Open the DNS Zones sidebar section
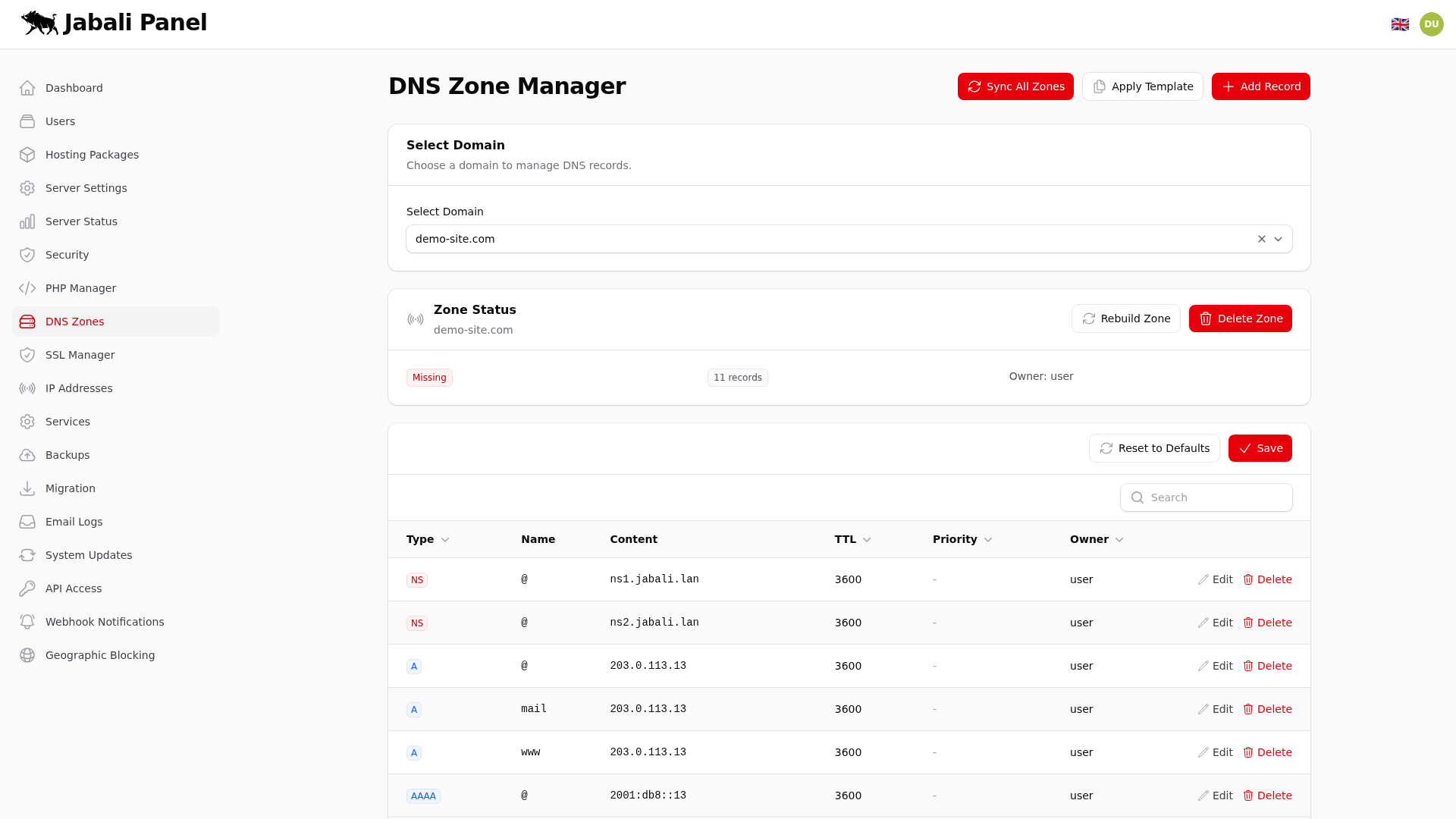The height and width of the screenshot is (819, 1456). (x=74, y=322)
